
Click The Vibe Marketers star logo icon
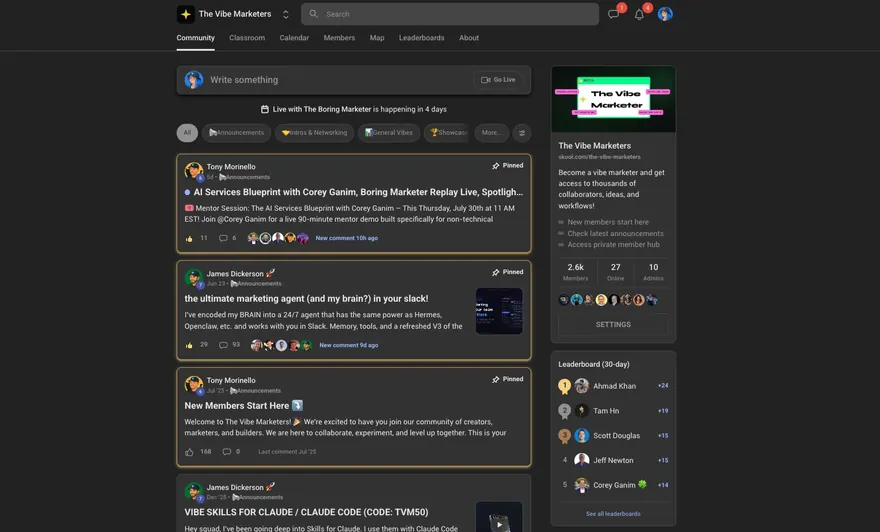(x=186, y=14)
